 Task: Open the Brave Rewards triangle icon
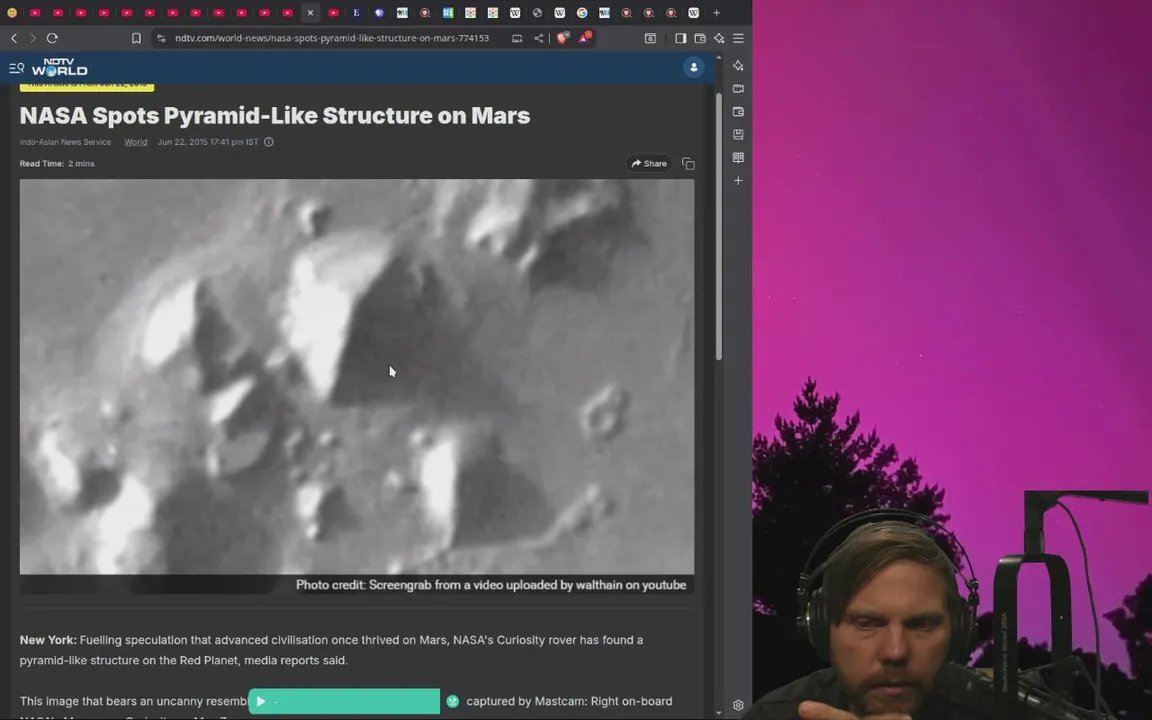(585, 37)
